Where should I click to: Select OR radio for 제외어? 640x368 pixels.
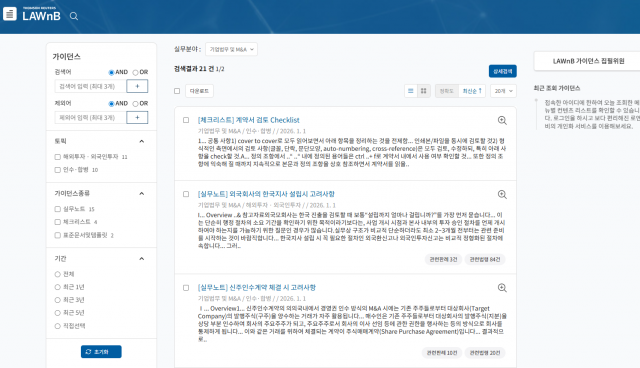pos(135,104)
